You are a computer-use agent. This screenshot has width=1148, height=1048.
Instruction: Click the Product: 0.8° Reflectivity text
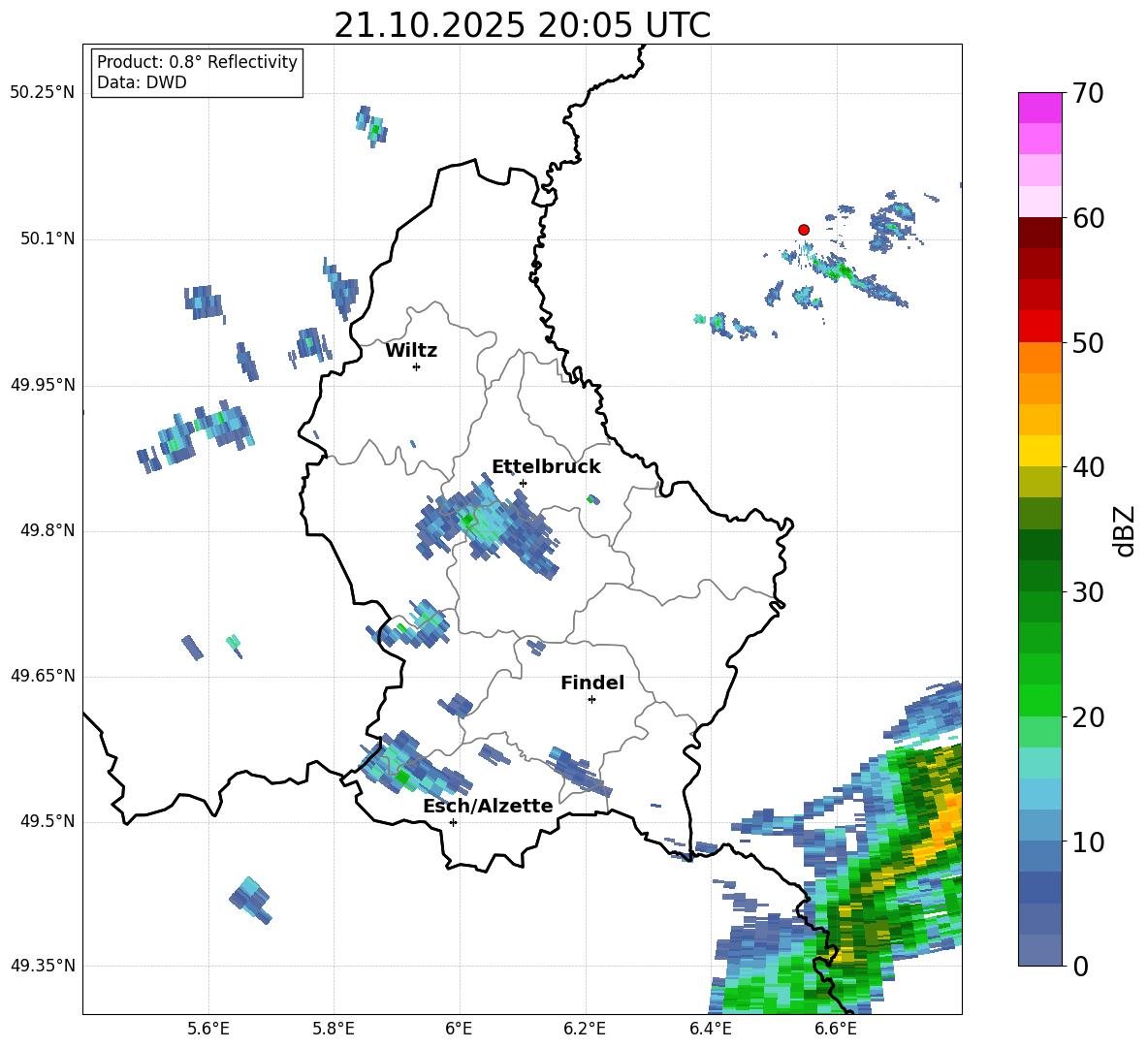click(197, 62)
